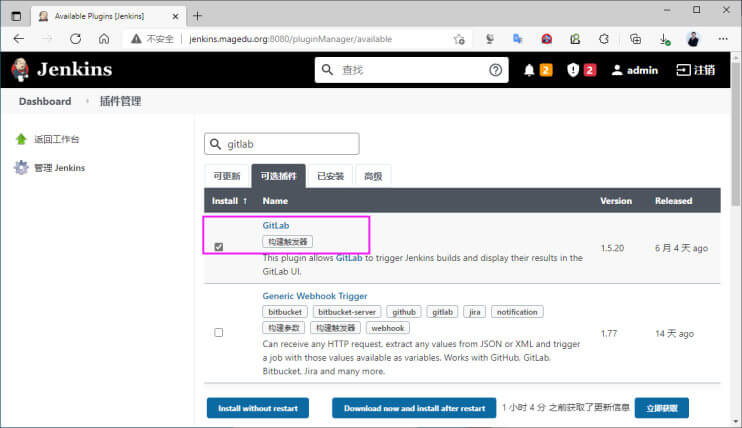Click the webhook tag label
Viewport: 742px width, 428px height.
[x=388, y=328]
